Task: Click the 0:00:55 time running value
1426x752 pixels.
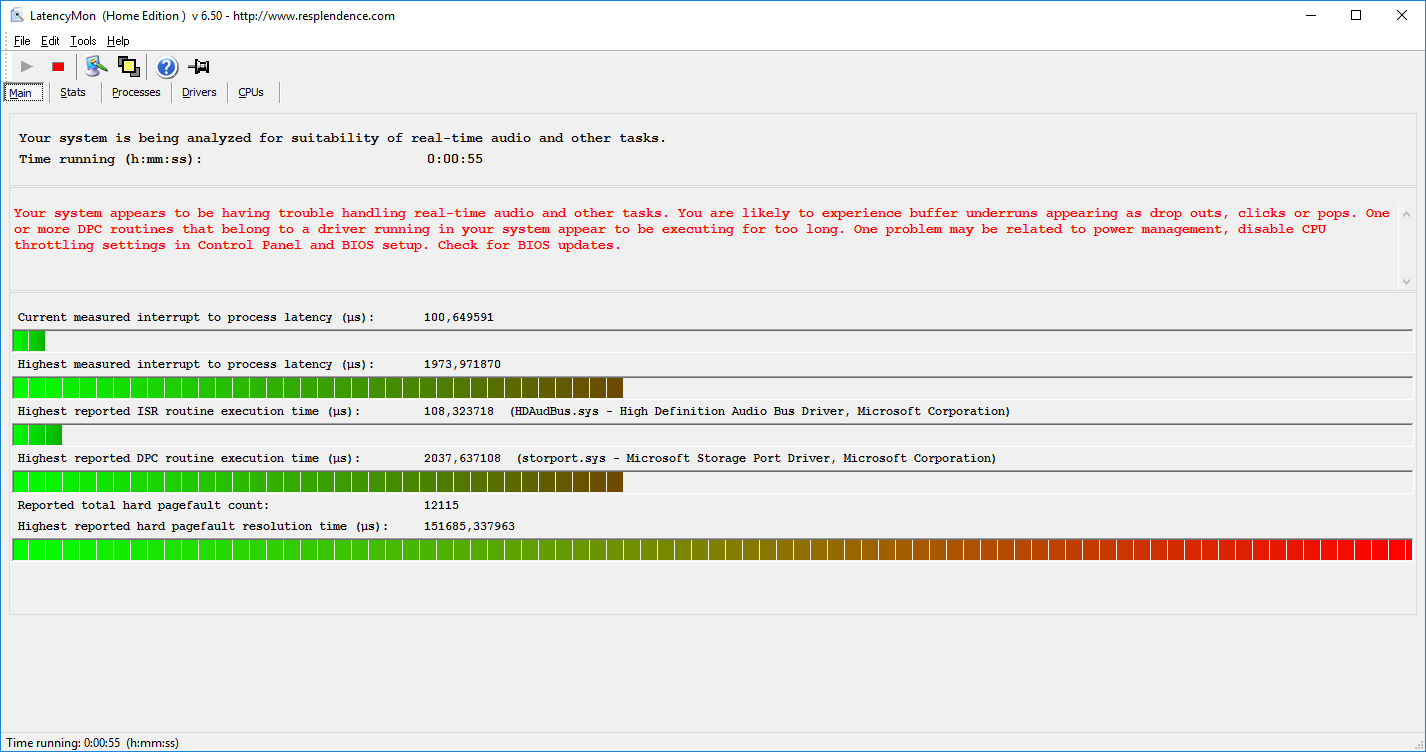Action: click(455, 159)
